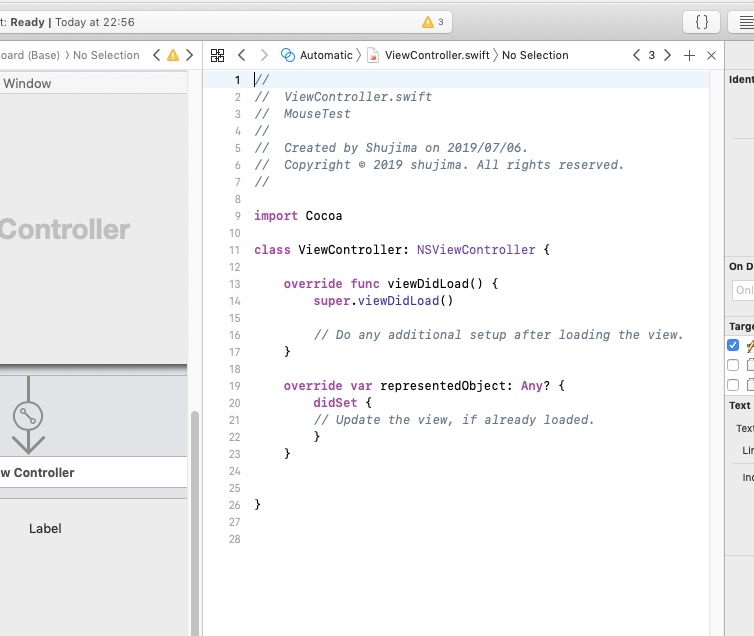
Task: Open No Selection menu in storyboard jump bar
Action: click(x=106, y=55)
